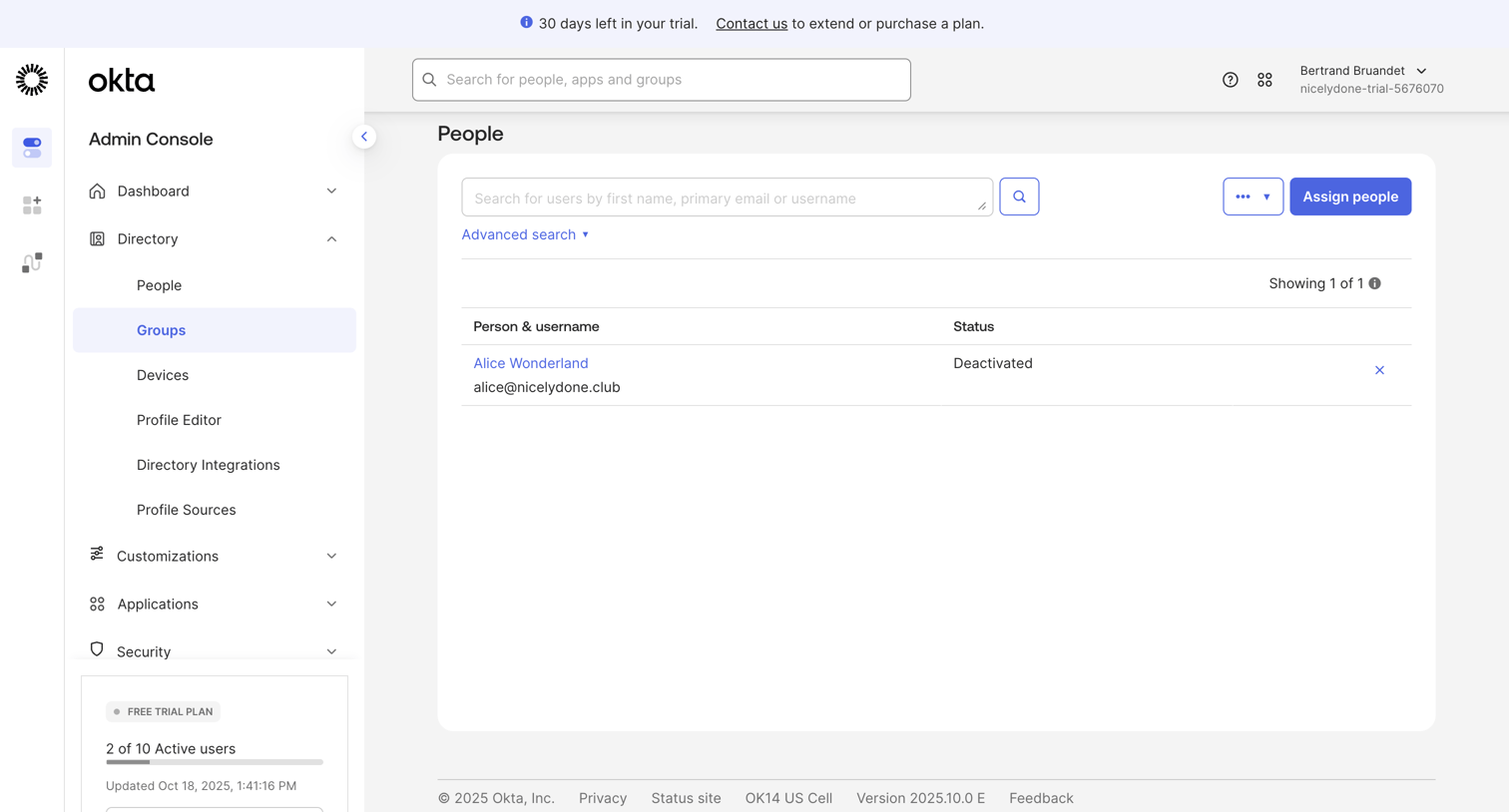Open Privacy footer link
Viewport: 1509px width, 812px height.
603,798
